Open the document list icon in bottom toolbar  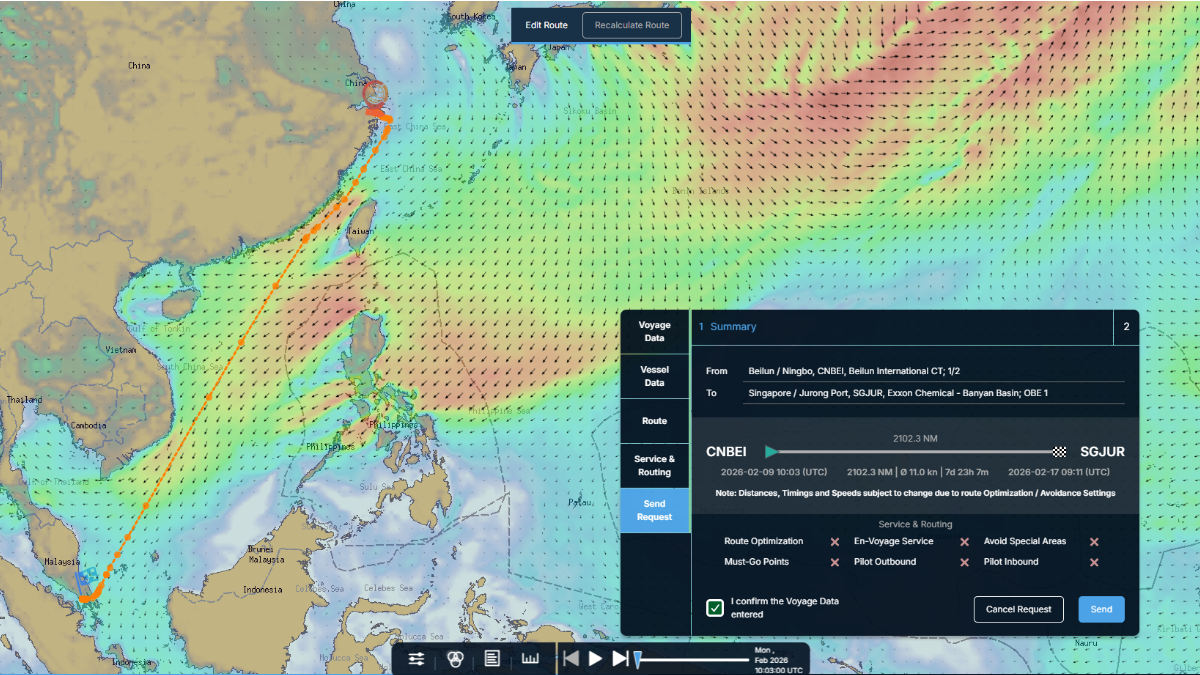(492, 658)
